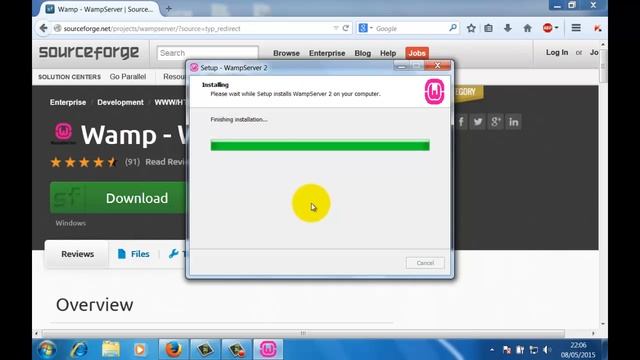
Task: Go to the Firefox home icon
Action: pos(527,28)
